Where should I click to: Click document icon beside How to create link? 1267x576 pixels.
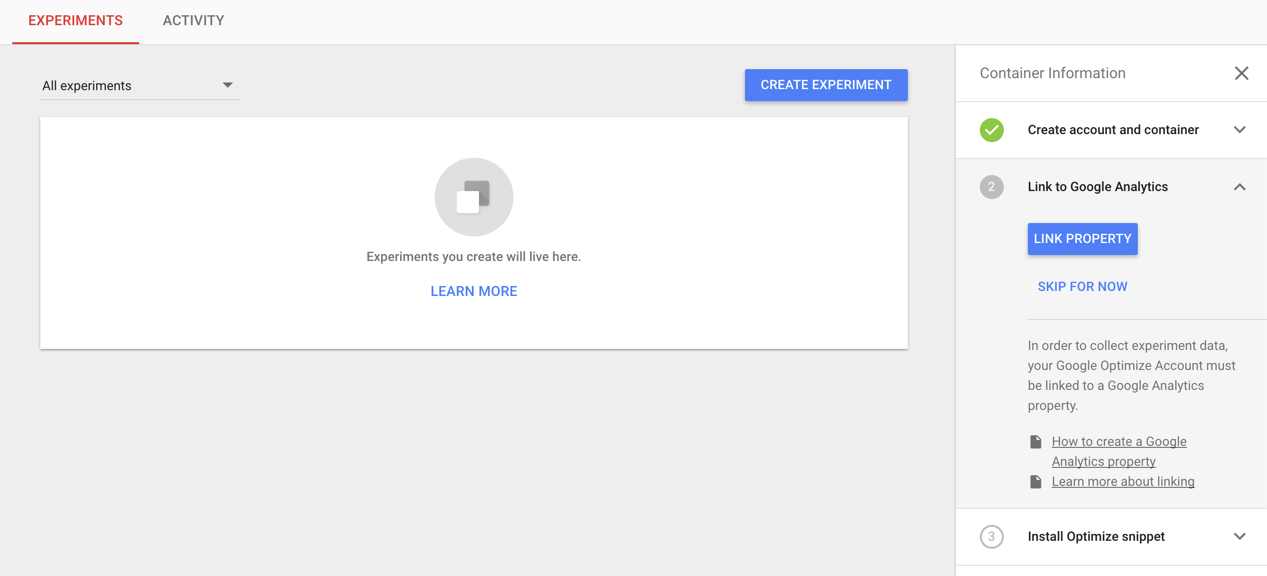tap(1036, 442)
